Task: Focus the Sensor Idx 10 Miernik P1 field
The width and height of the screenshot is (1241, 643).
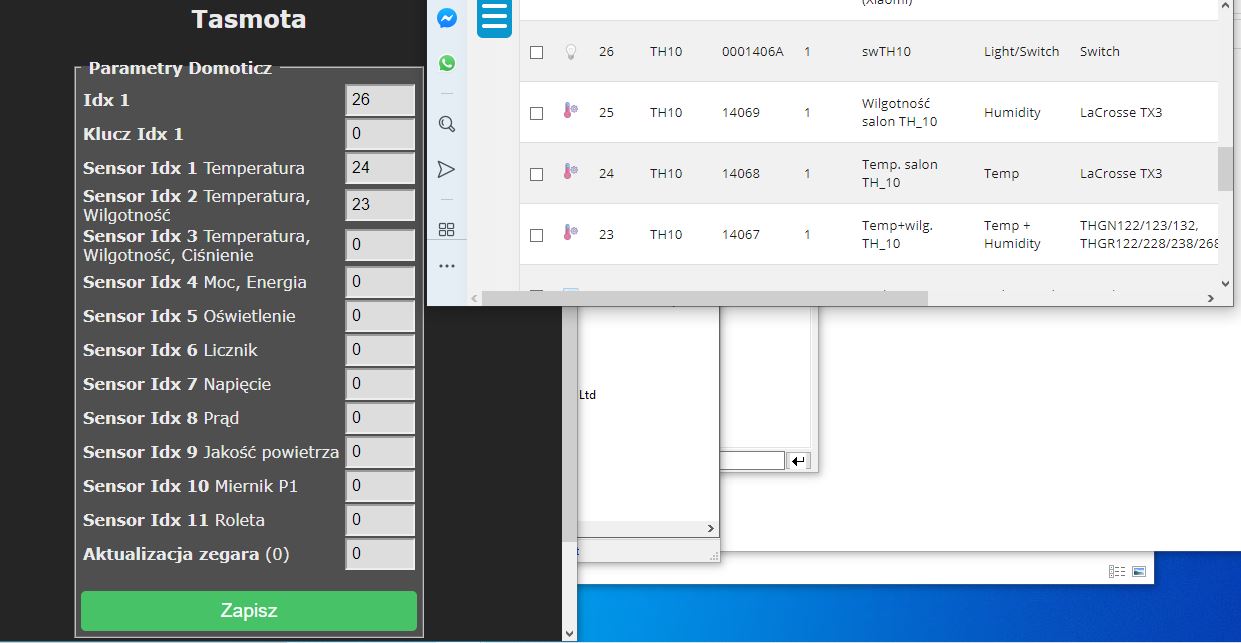Action: point(380,486)
